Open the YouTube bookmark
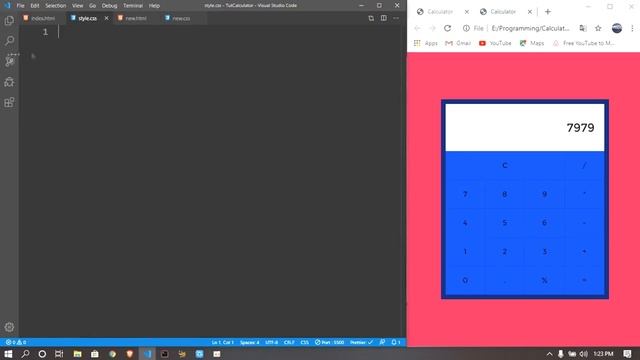The width and height of the screenshot is (640, 360). [495, 43]
